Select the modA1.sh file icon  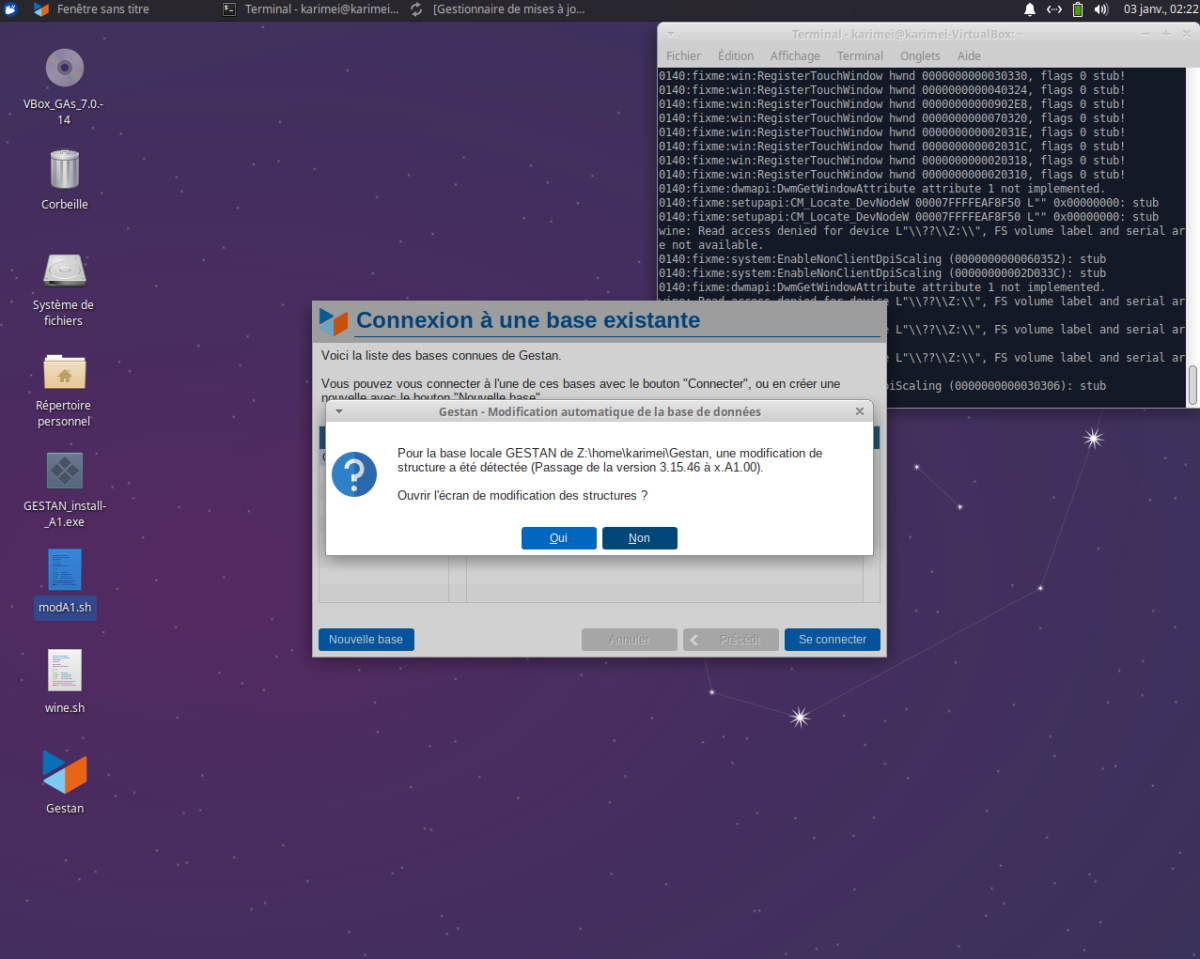pos(65,570)
